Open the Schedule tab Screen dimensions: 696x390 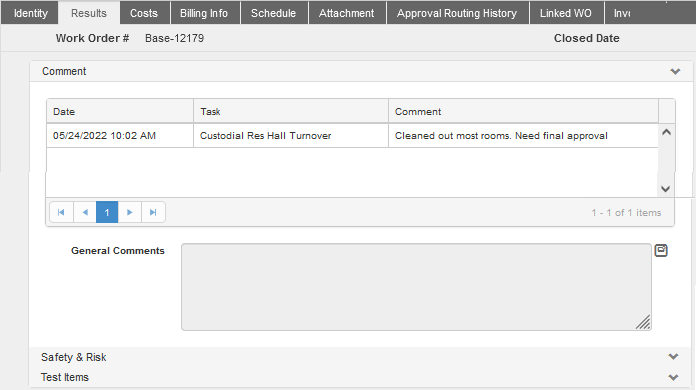[x=273, y=13]
